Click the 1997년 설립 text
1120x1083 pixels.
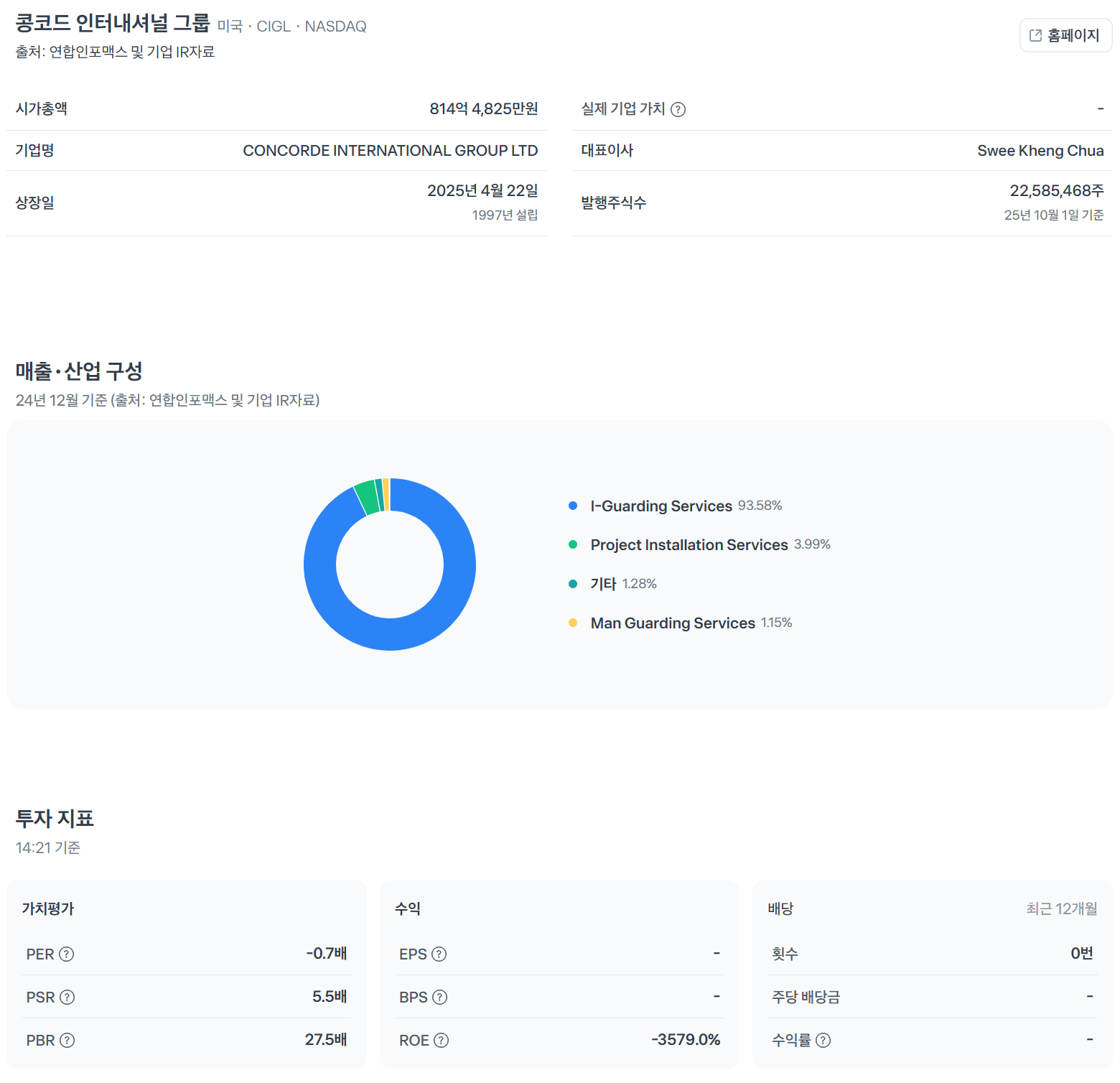click(x=505, y=215)
